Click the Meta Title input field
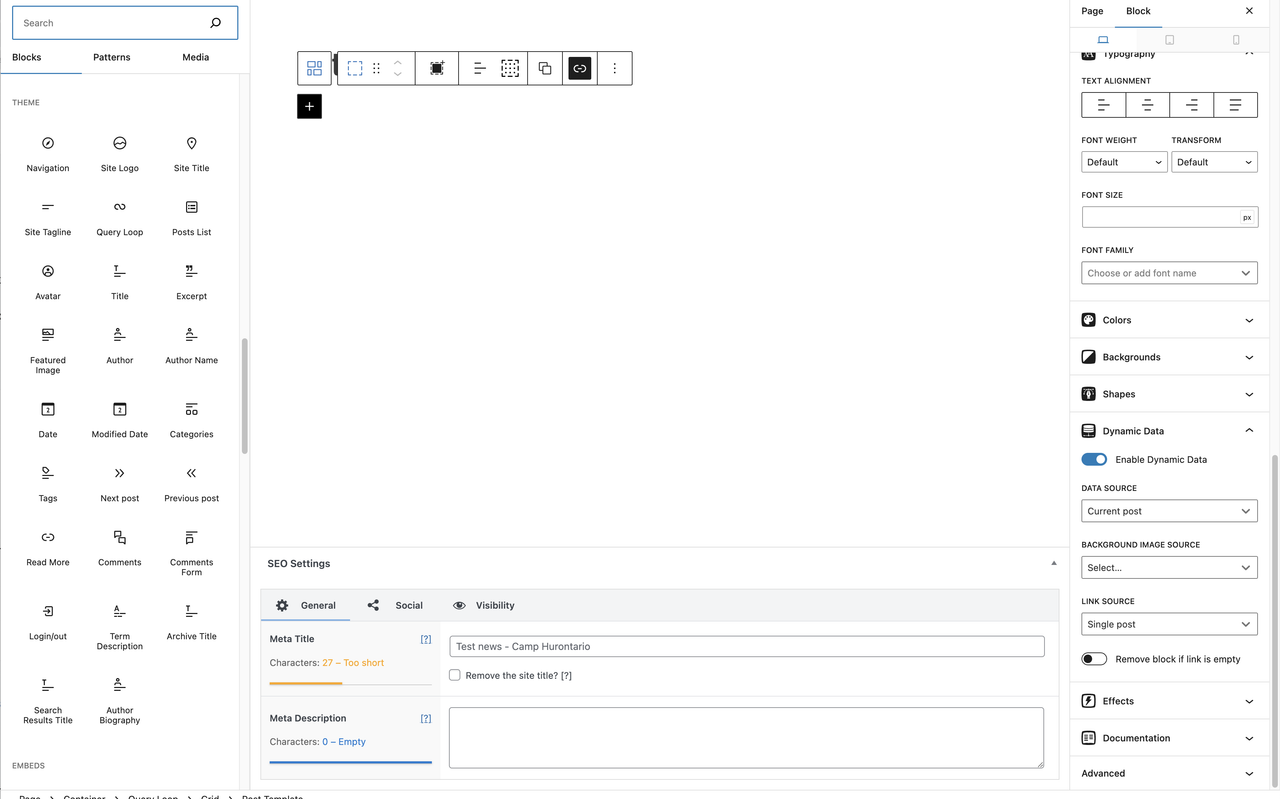This screenshot has height=799, width=1280. tap(747, 647)
